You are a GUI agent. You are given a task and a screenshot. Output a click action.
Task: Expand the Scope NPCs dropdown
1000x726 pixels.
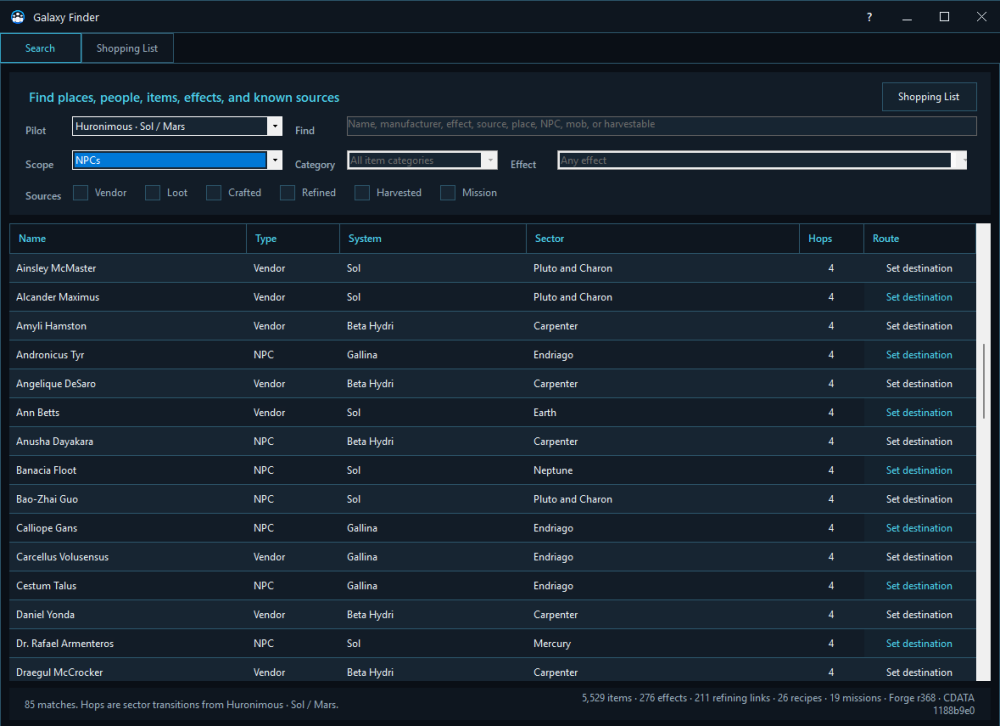point(275,160)
